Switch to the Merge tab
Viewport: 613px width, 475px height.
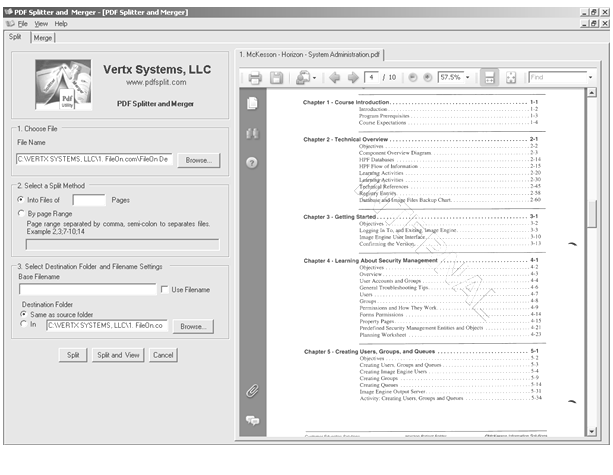[x=43, y=38]
